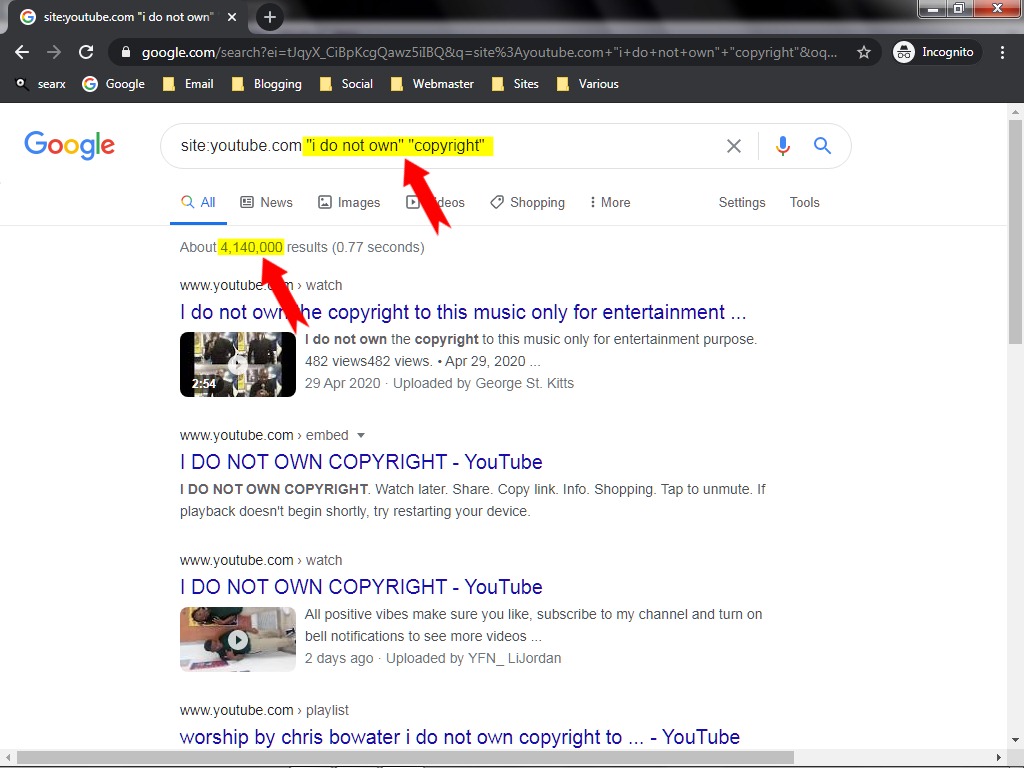The image size is (1024, 768).
Task: Open the 'worship by chris bowater' result
Action: [460, 737]
